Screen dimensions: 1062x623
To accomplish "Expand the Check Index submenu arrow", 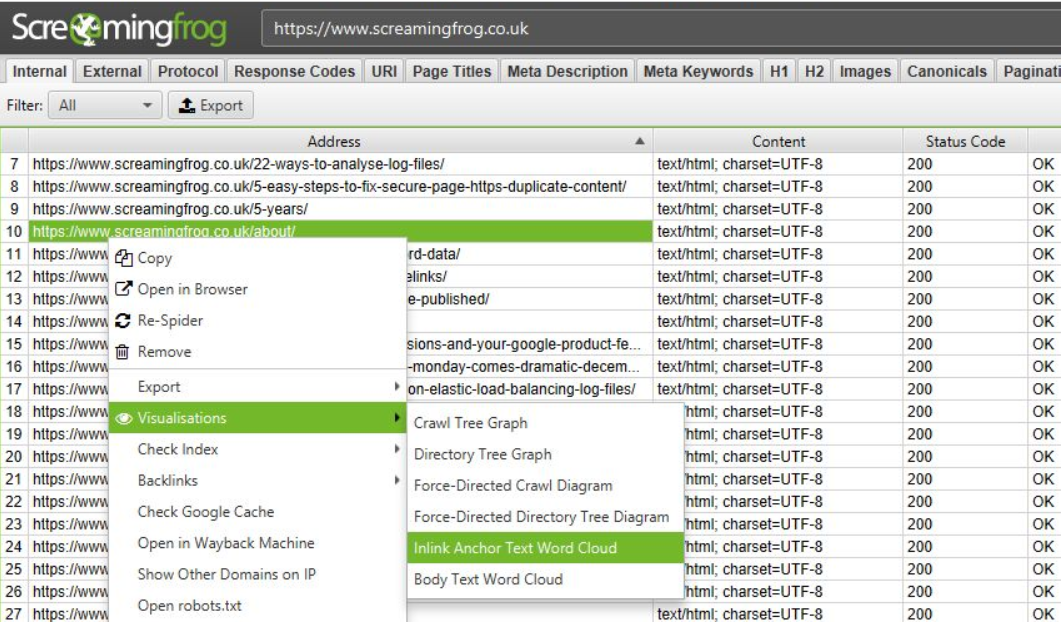I will pos(397,448).
